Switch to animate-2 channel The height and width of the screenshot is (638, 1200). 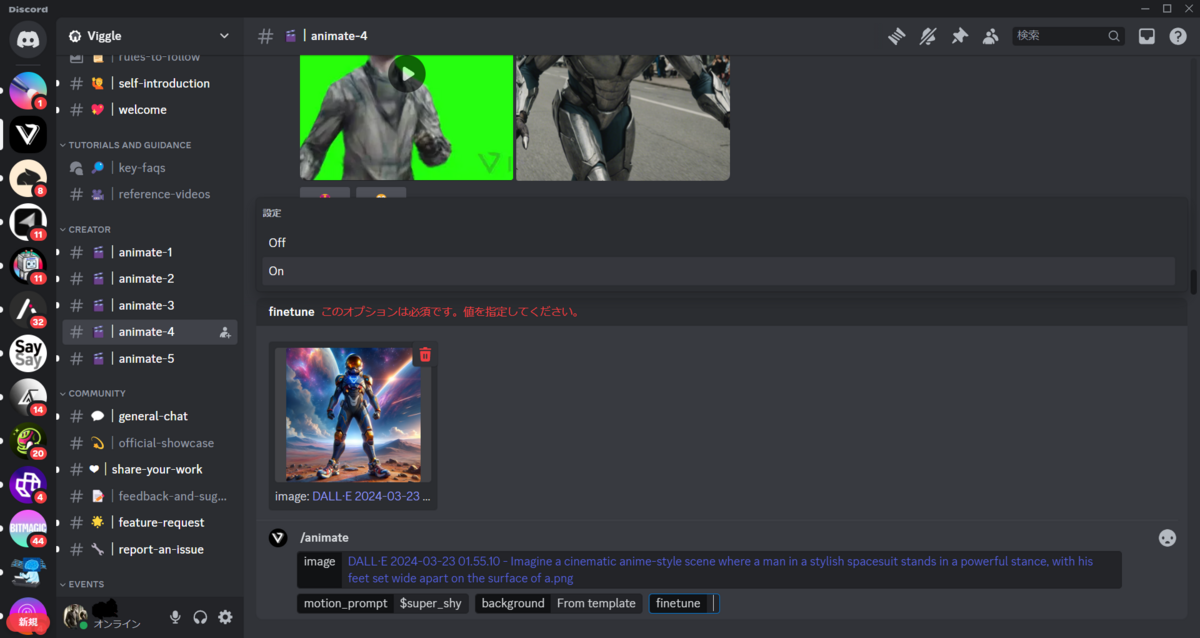coord(150,279)
